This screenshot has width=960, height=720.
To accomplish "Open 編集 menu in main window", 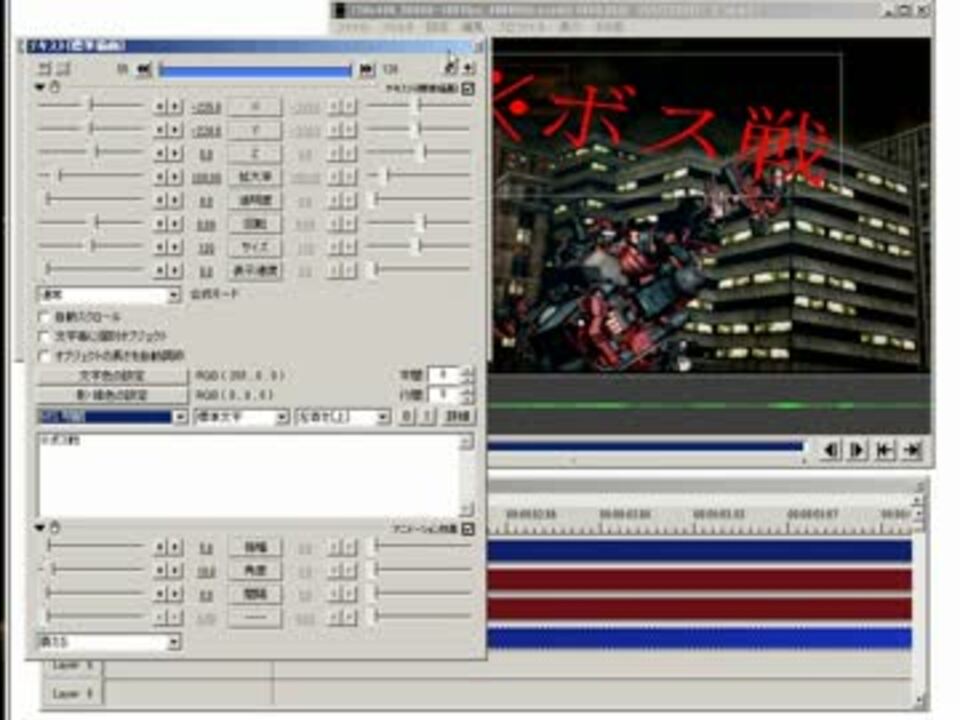I will (472, 27).
